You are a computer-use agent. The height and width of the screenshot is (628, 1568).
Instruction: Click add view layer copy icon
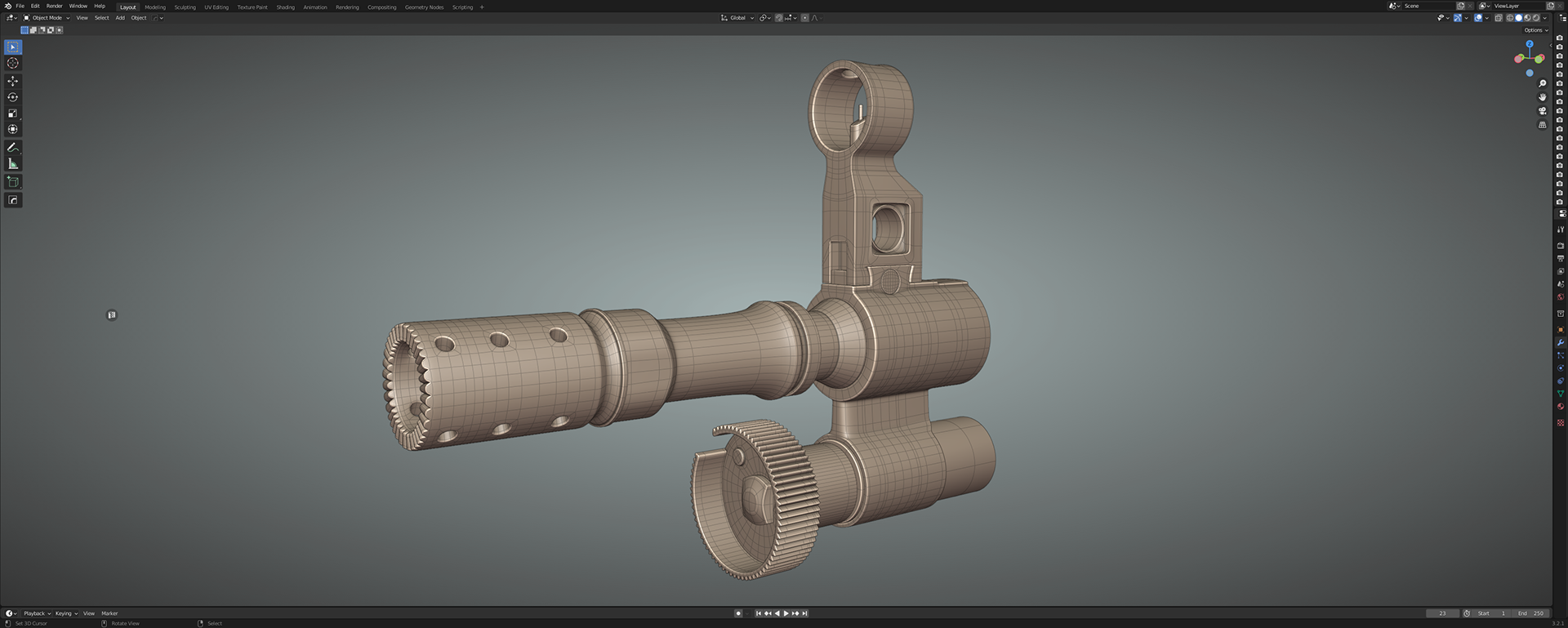tap(1550, 6)
